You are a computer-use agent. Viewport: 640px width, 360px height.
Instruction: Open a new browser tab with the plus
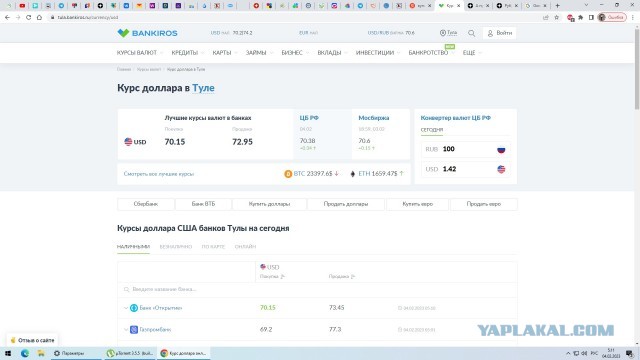click(x=558, y=6)
